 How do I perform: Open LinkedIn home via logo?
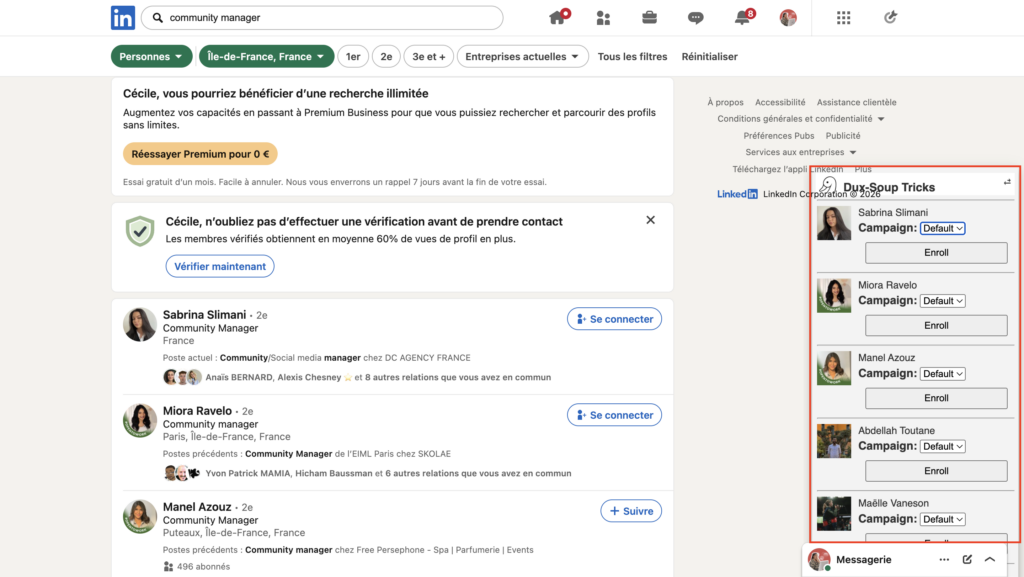pos(123,18)
